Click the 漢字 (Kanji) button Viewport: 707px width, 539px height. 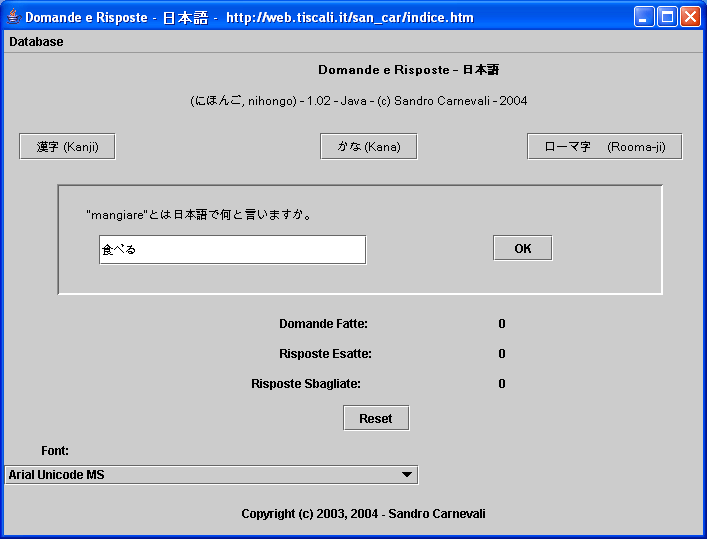pyautogui.click(x=67, y=147)
